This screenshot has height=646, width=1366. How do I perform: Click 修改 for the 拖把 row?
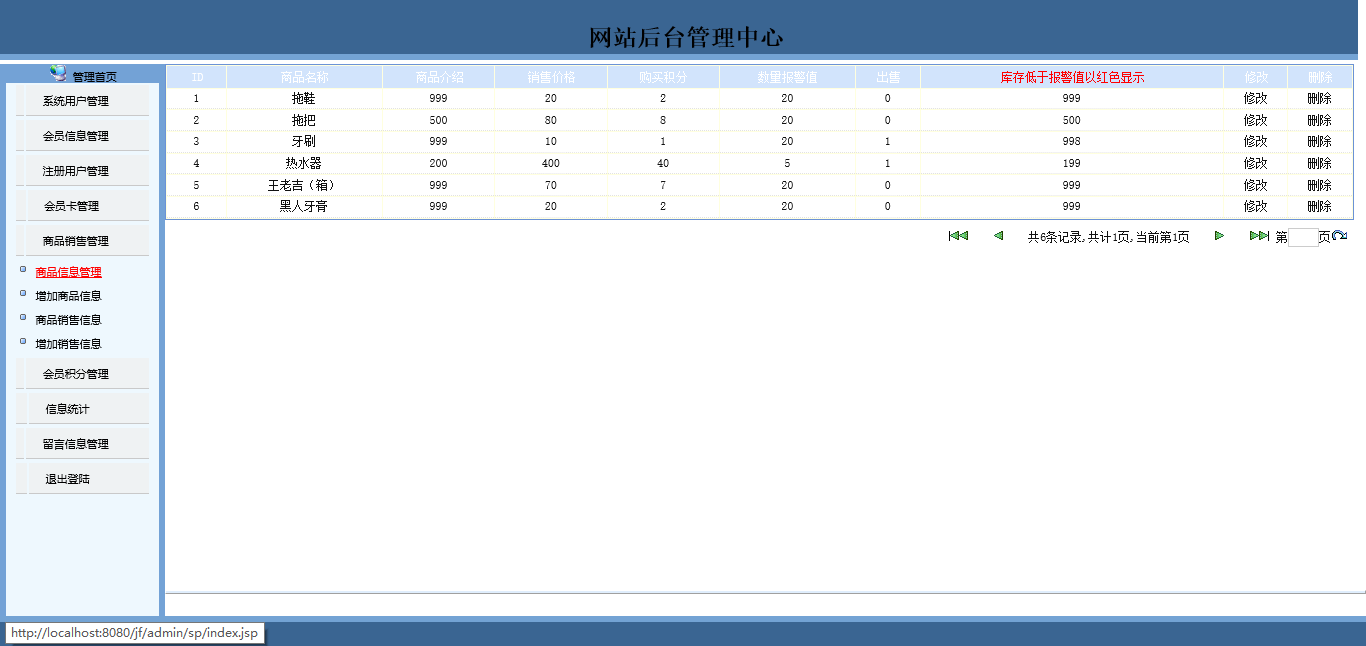(1255, 120)
